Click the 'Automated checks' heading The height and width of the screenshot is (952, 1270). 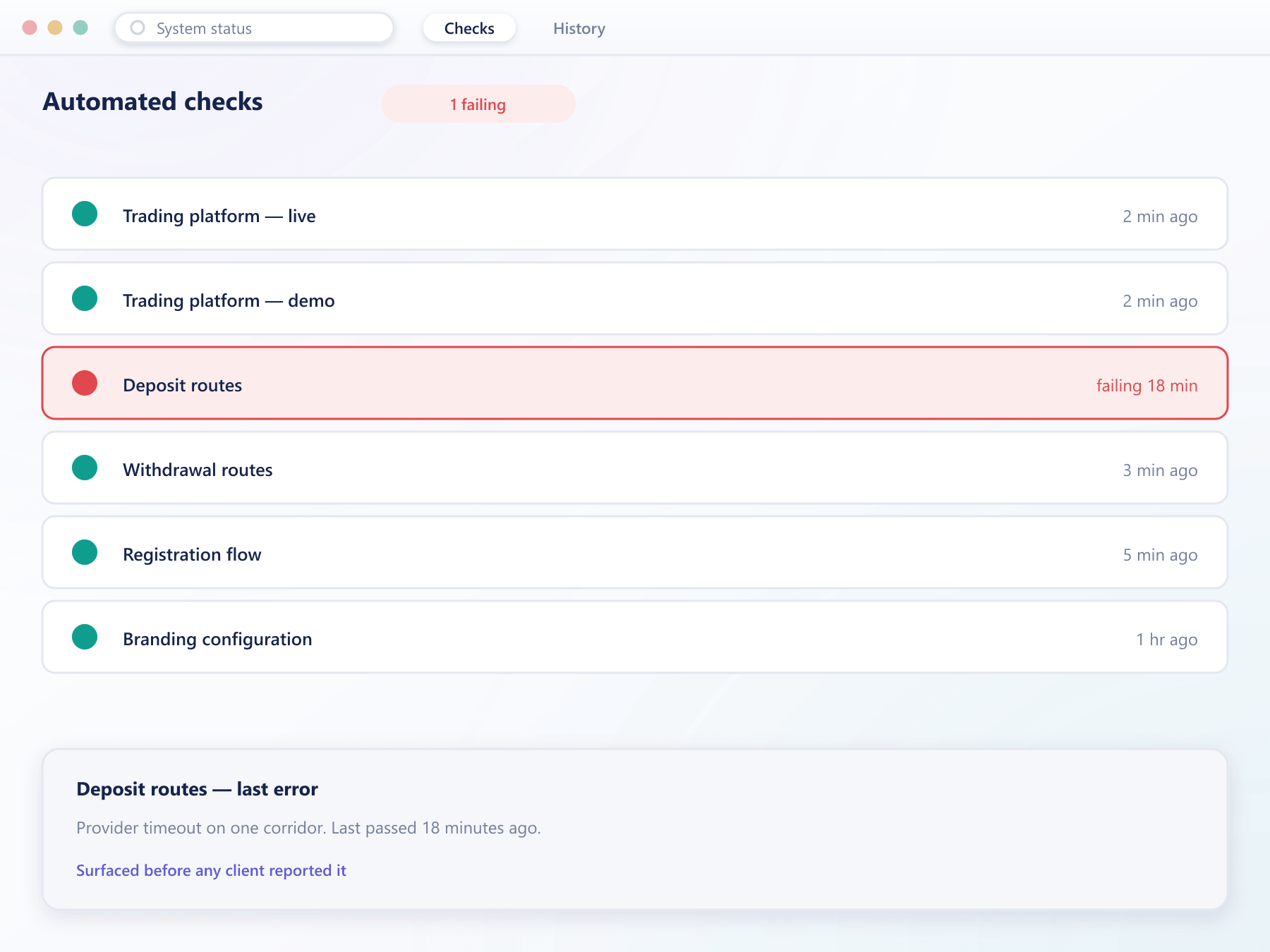click(152, 102)
